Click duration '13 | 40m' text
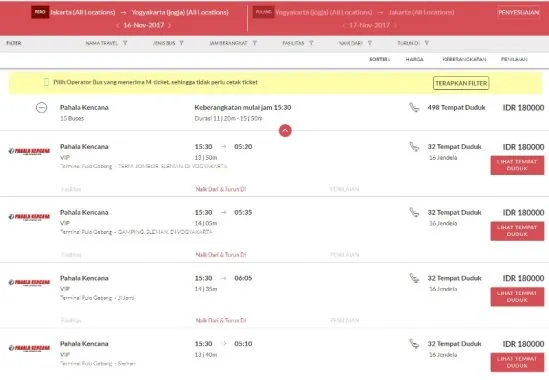Image resolution: width=549 pixels, height=380 pixels. tap(206, 355)
